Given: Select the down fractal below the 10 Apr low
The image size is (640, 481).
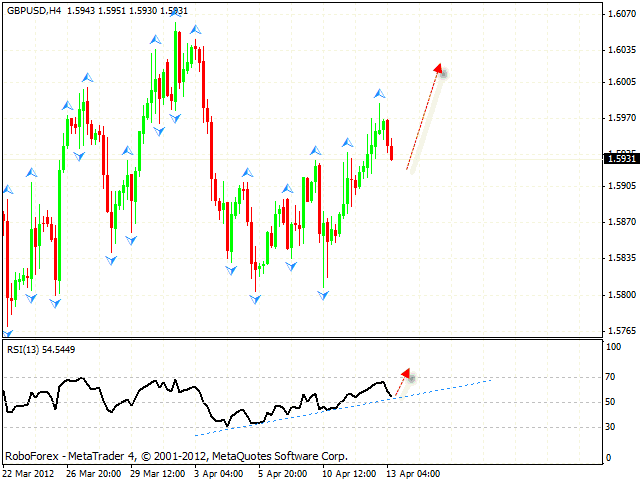Looking at the screenshot, I should (323, 295).
